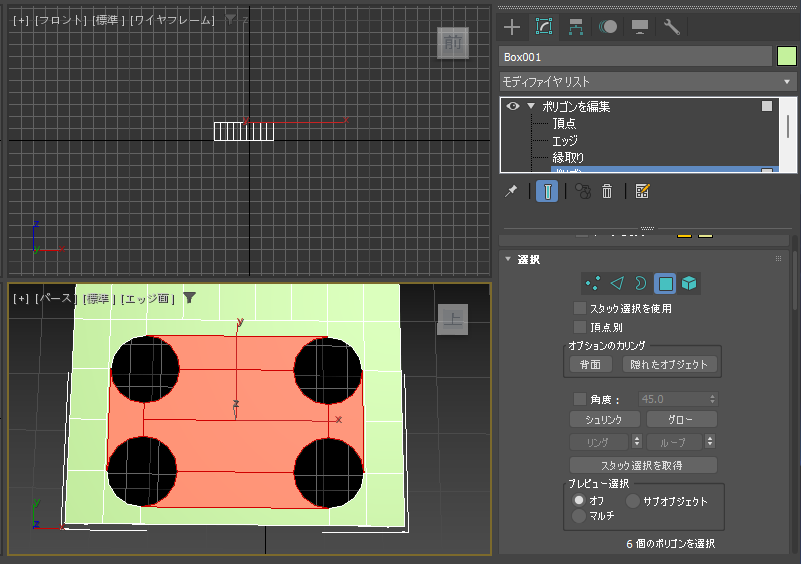The image size is (801, 564).
Task: Toggle eye visibility of ポリゴンを編集 modifier
Action: 513,106
